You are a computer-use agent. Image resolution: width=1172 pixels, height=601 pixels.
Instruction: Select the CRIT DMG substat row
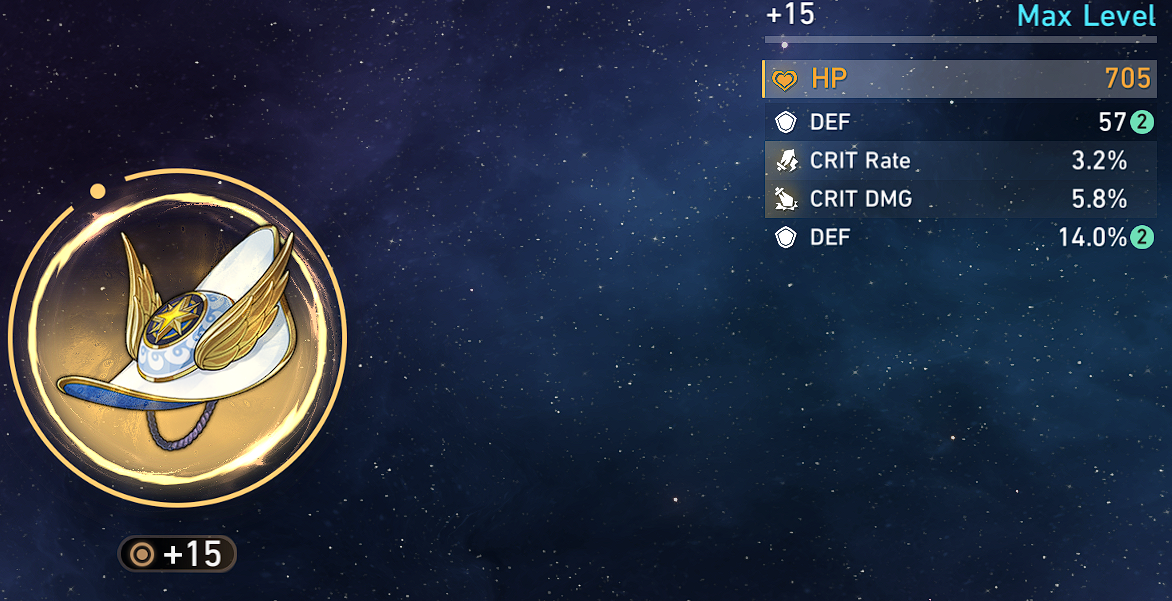point(960,199)
